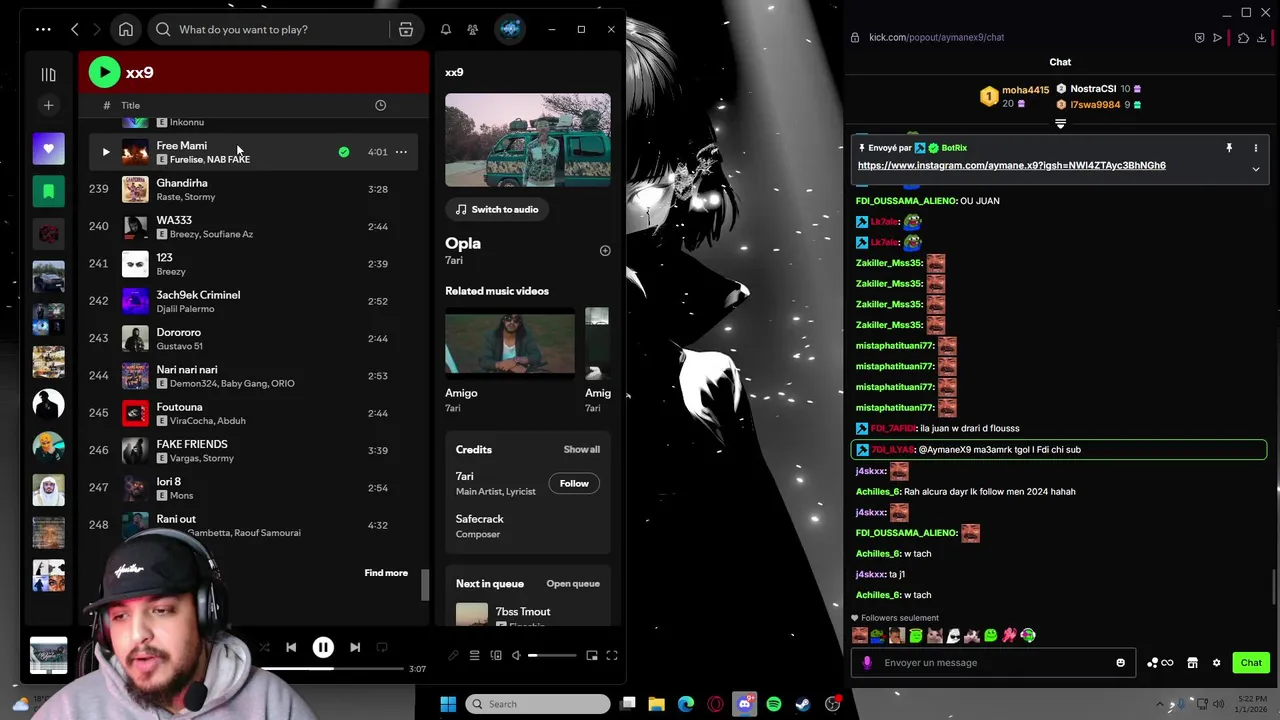This screenshot has height=720, width=1280.
Task: Open the Kick chat shop icon
Action: point(1192,663)
